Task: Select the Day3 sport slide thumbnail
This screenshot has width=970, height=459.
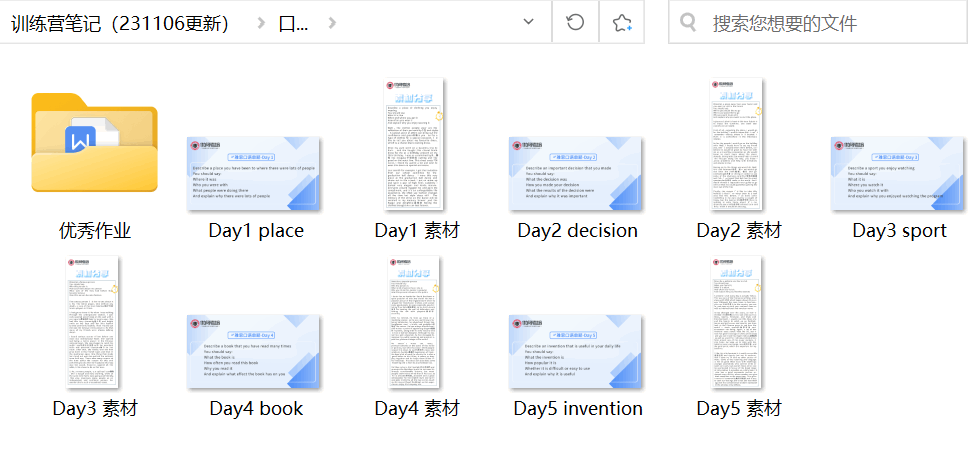Action: coord(898,173)
